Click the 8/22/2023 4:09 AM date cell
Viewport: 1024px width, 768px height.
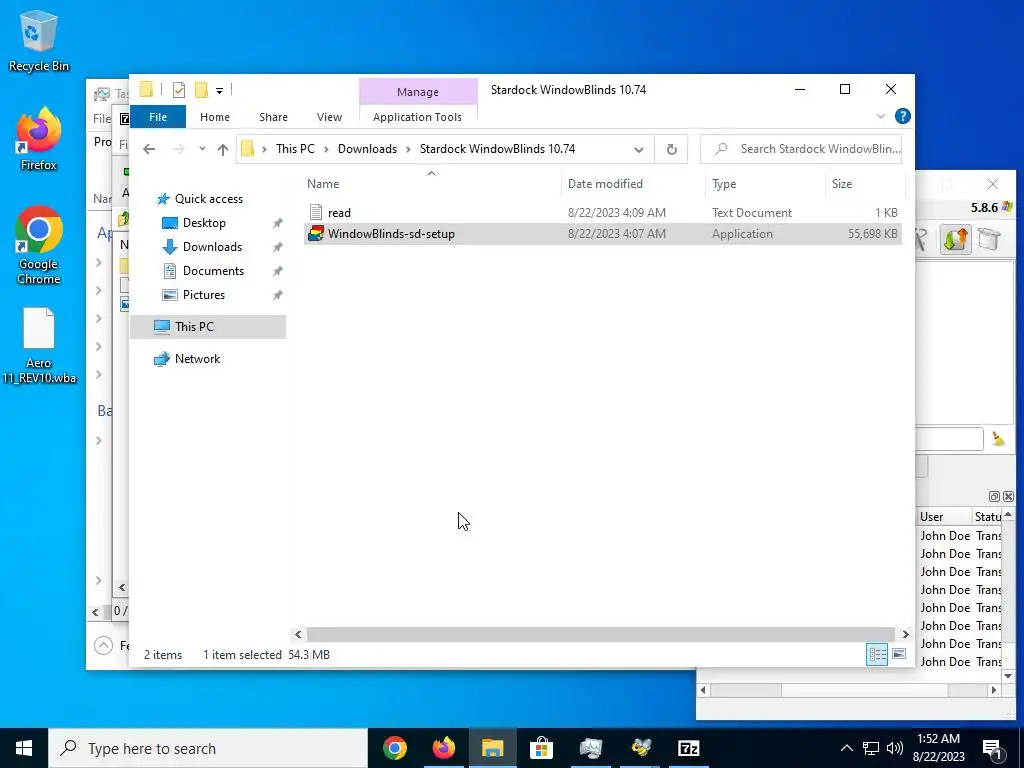click(616, 213)
